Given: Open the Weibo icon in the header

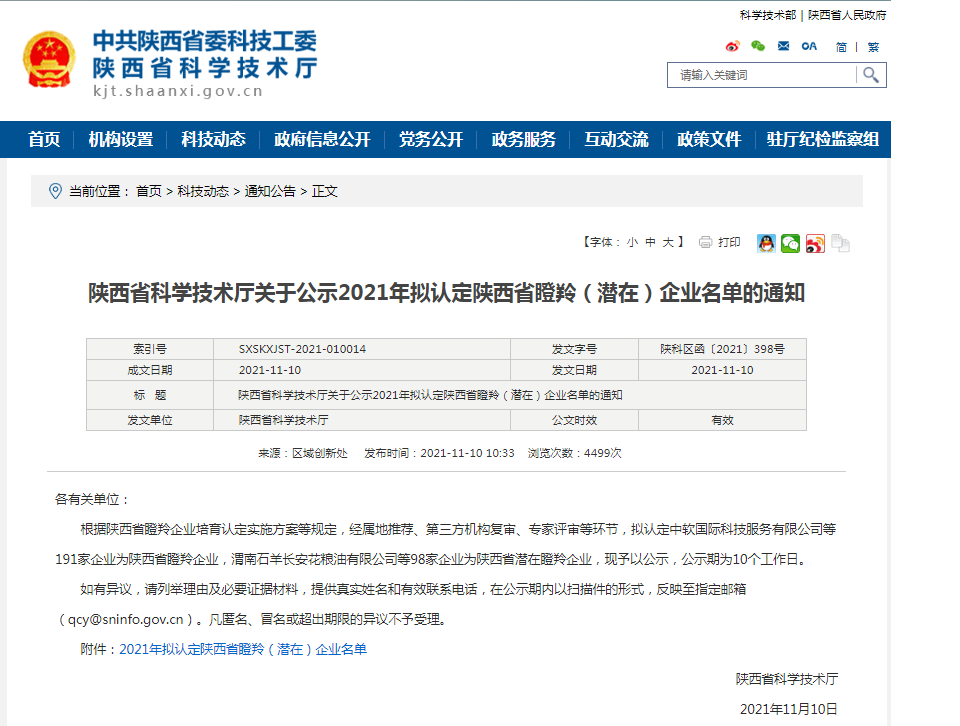Looking at the screenshot, I should click(733, 46).
